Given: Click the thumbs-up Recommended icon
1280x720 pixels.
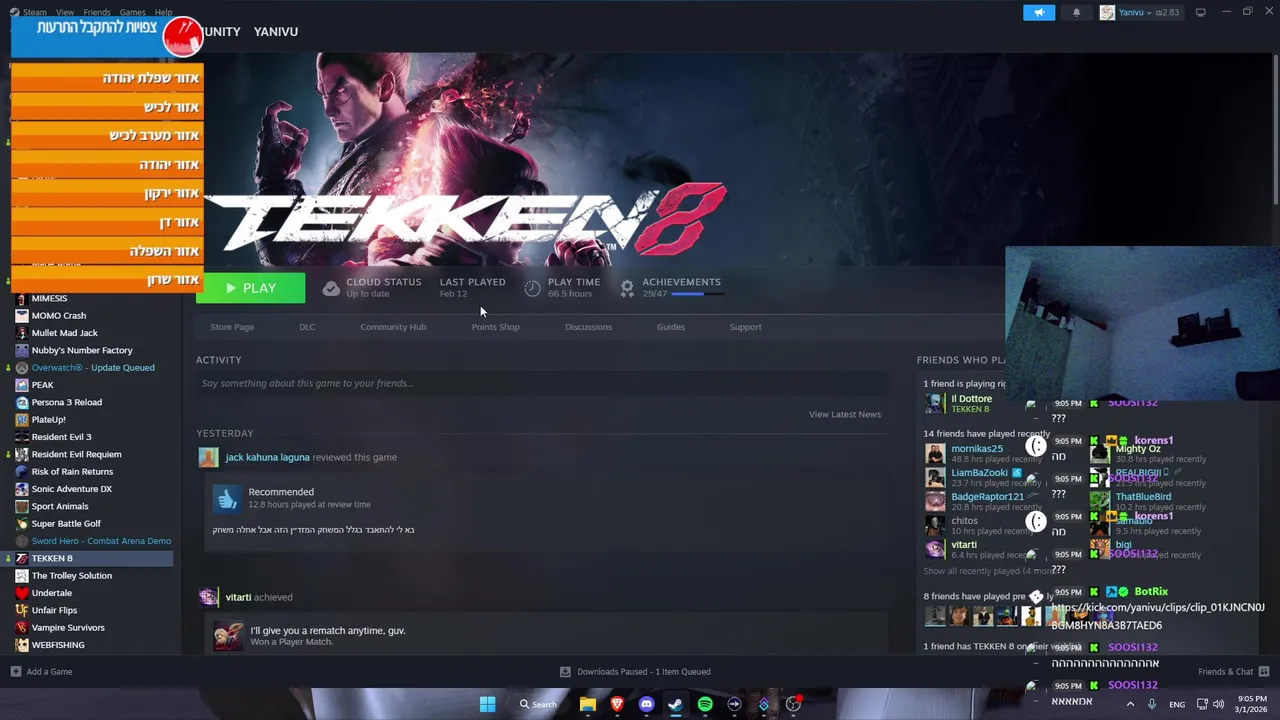Looking at the screenshot, I should coord(228,498).
